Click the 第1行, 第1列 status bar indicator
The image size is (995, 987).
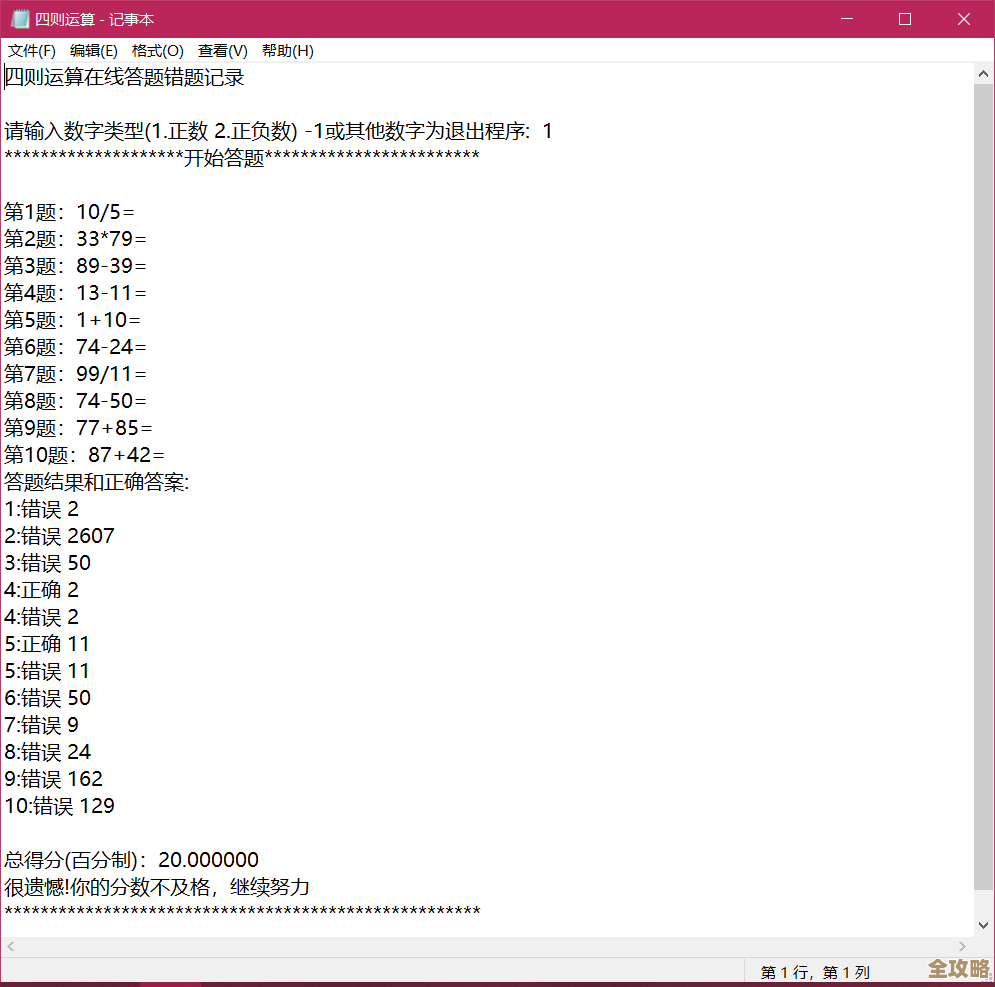tap(815, 971)
